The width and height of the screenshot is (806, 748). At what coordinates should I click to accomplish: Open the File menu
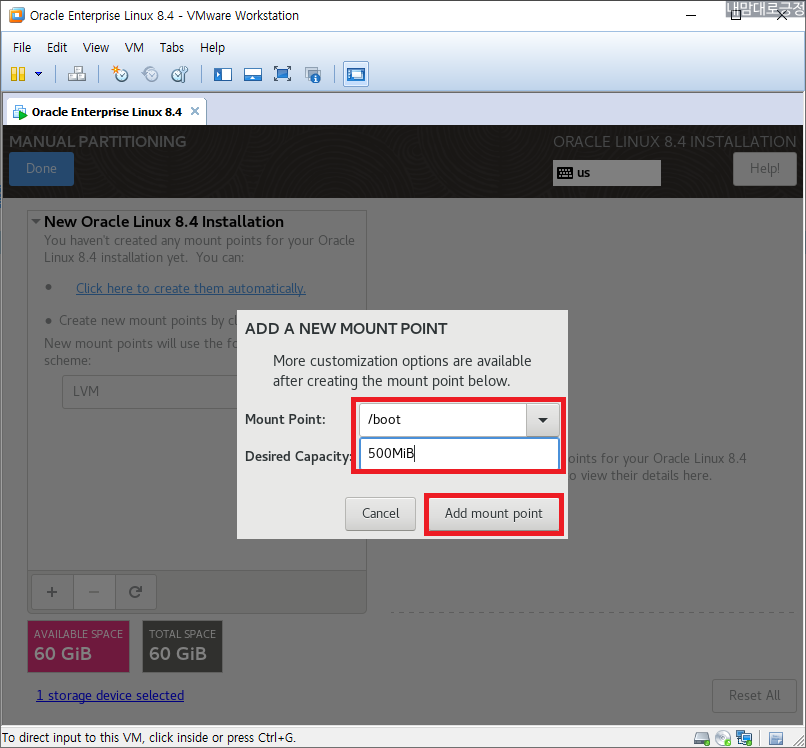click(x=22, y=47)
